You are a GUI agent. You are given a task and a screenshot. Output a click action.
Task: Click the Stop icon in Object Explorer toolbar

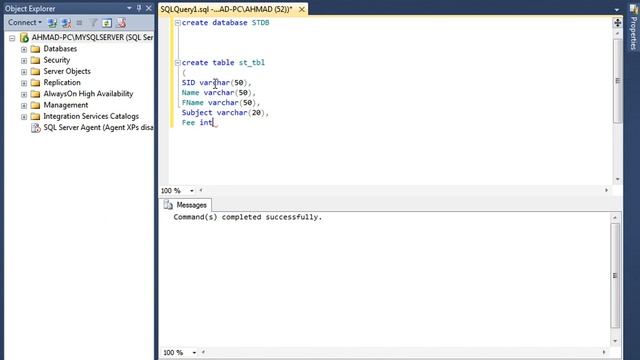click(79, 23)
